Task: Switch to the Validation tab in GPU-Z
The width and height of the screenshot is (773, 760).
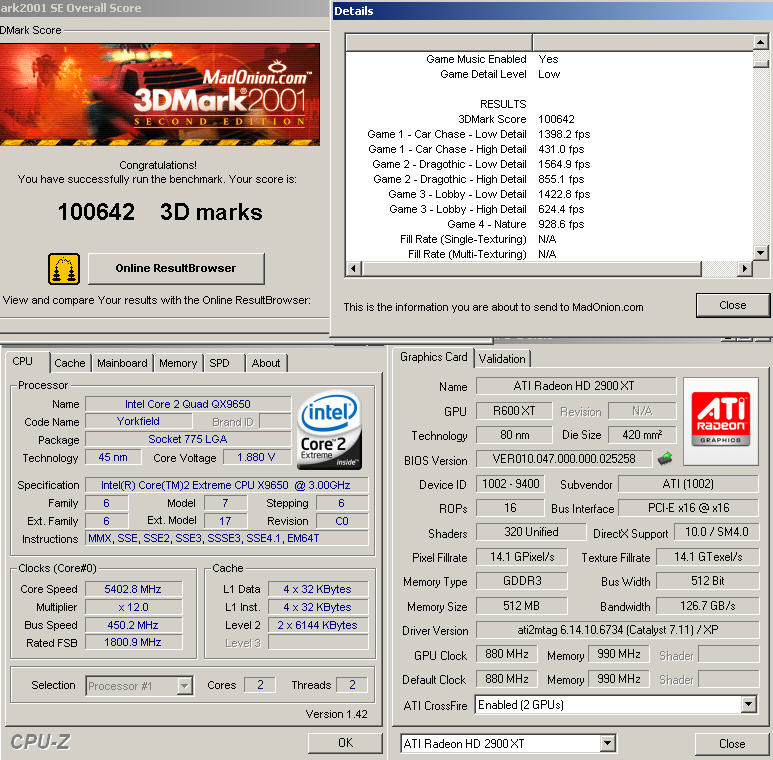Action: coord(502,359)
